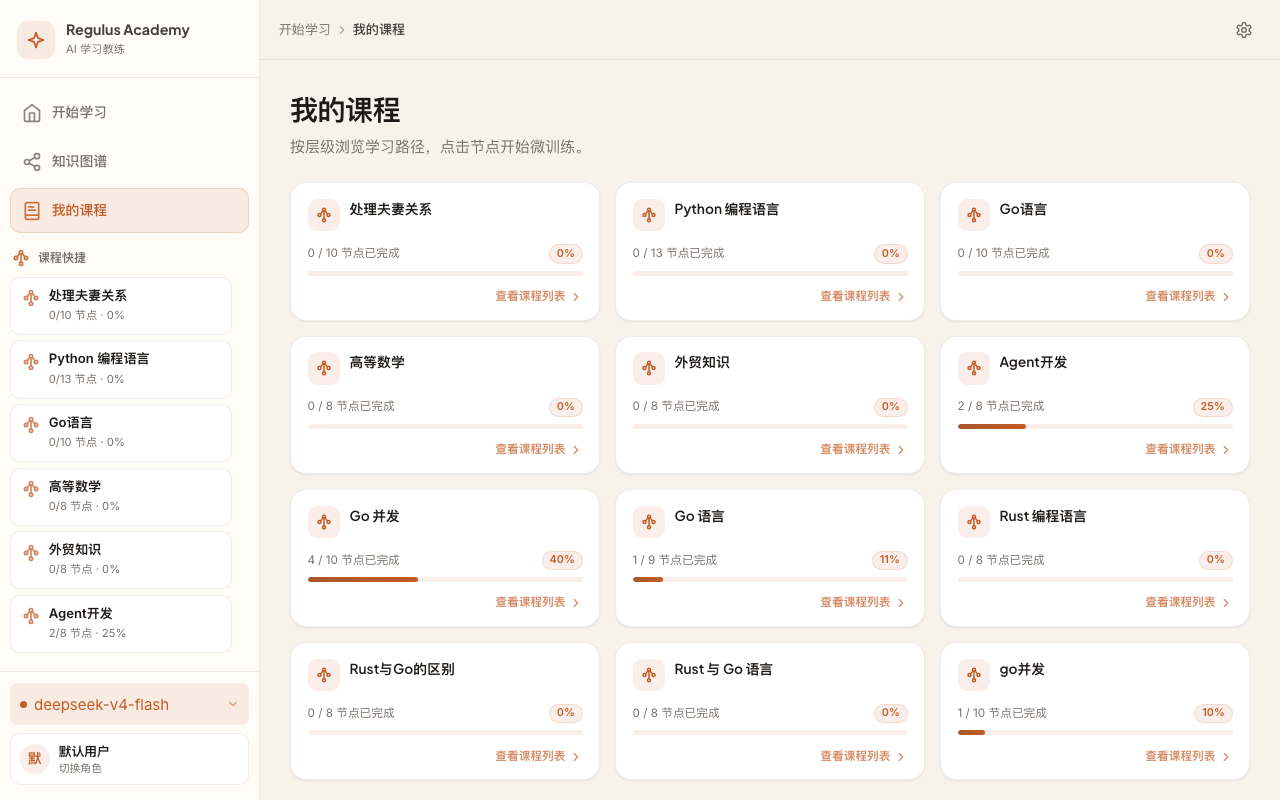
Task: Open 查看课程列表 link for Go语言 card
Action: [x=1188, y=296]
